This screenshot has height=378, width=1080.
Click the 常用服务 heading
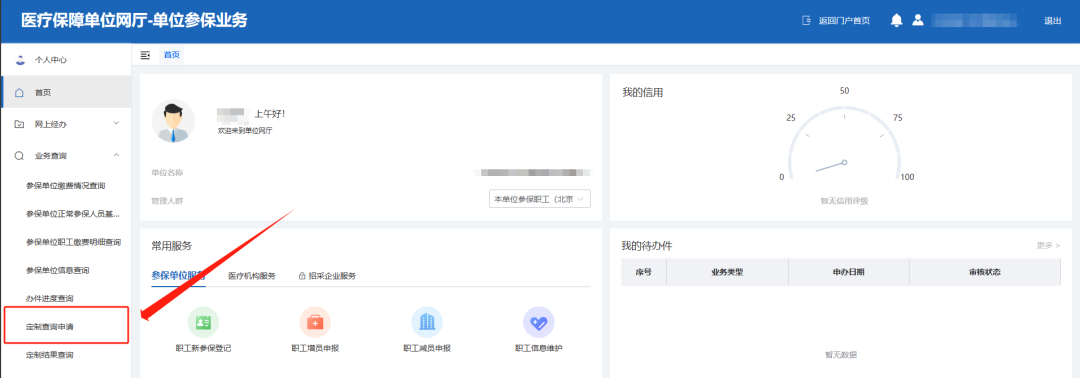(x=172, y=246)
